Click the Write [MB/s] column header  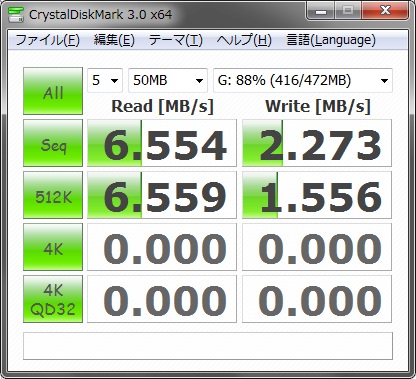click(318, 107)
